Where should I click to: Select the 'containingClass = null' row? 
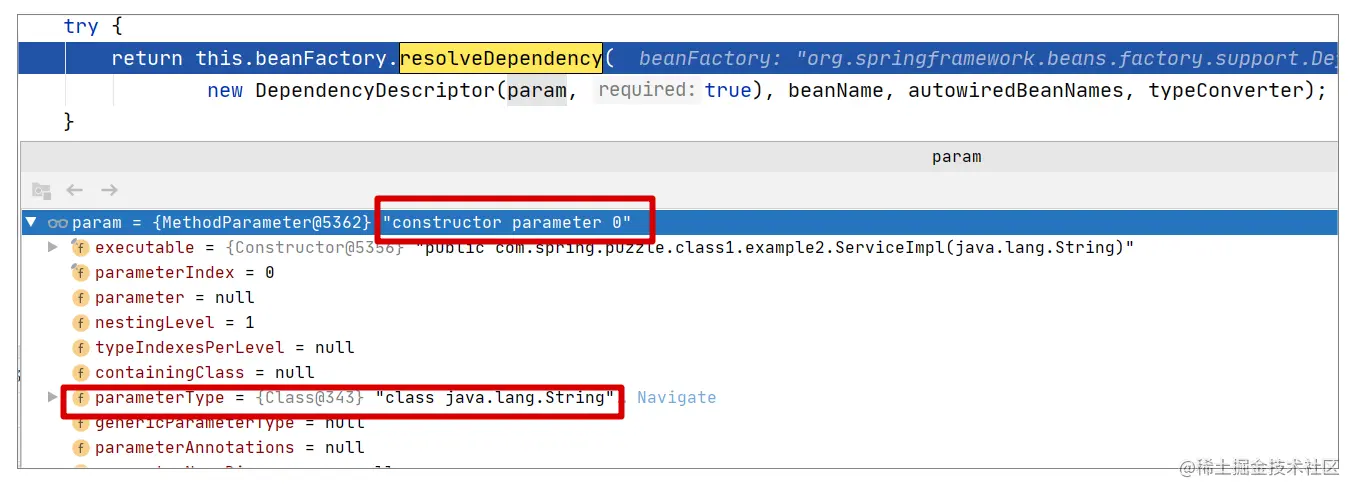click(x=679, y=372)
